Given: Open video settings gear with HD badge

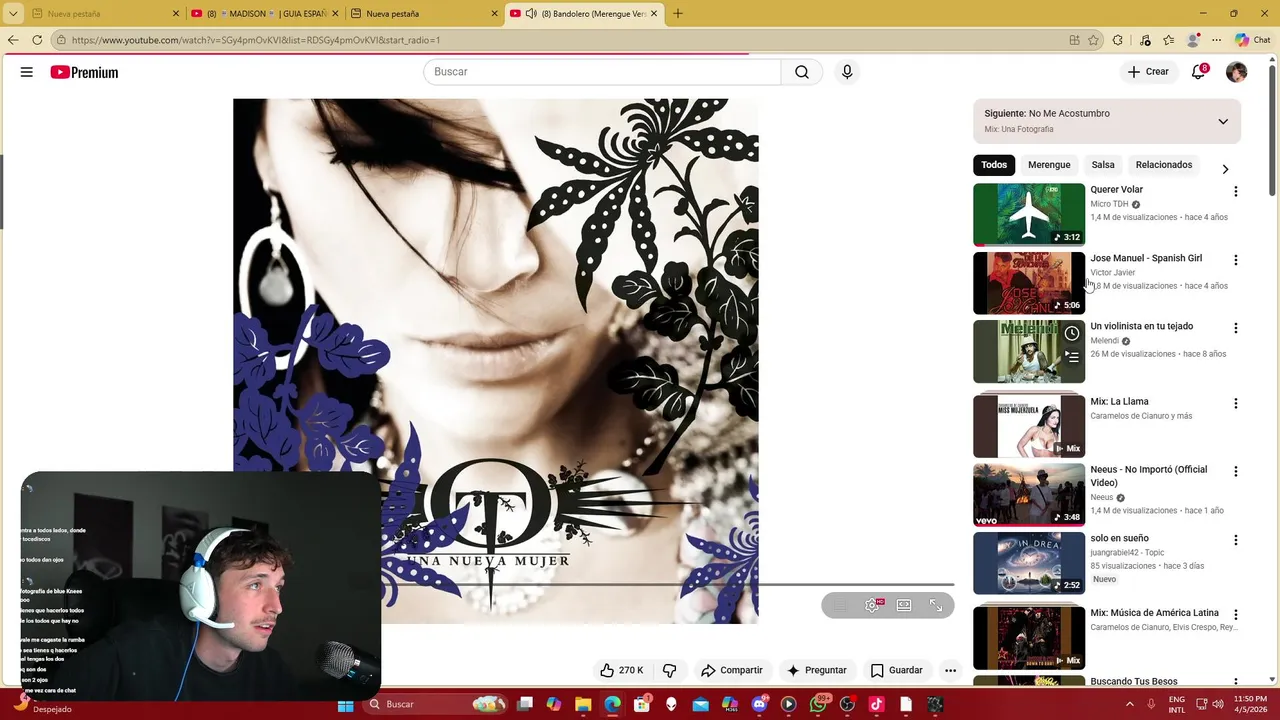Looking at the screenshot, I should point(872,605).
